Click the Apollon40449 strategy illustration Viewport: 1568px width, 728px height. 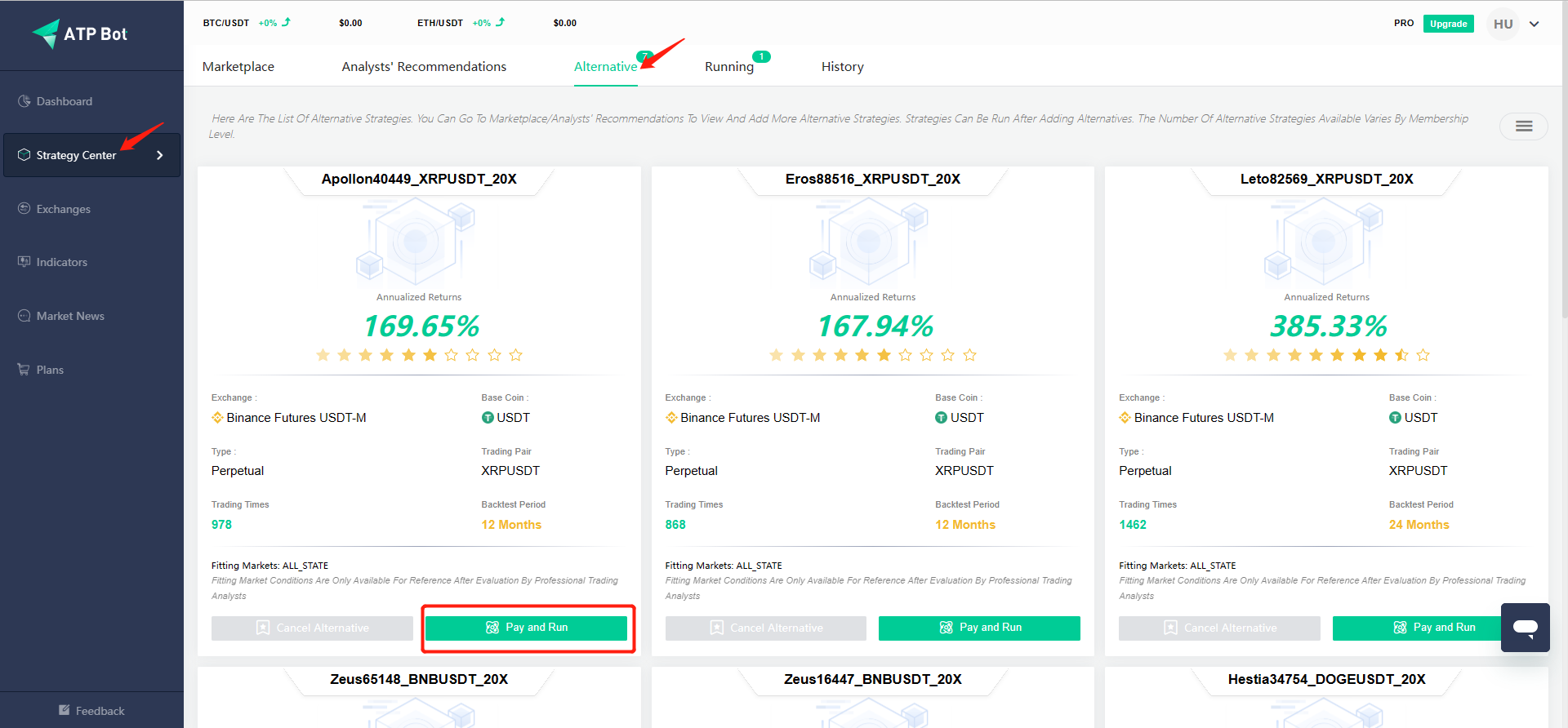416,241
